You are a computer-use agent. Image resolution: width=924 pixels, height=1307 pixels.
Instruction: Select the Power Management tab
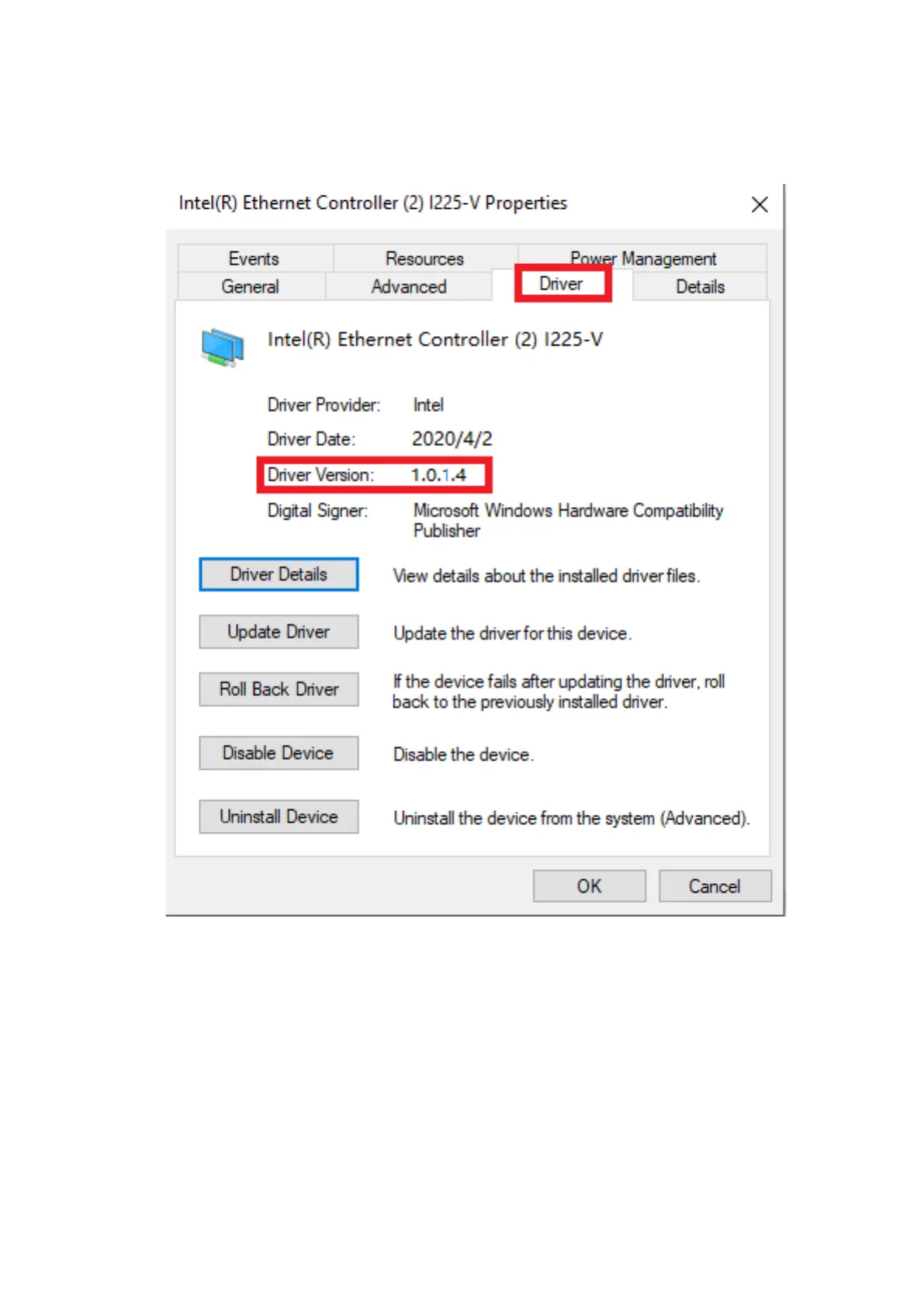tap(643, 258)
